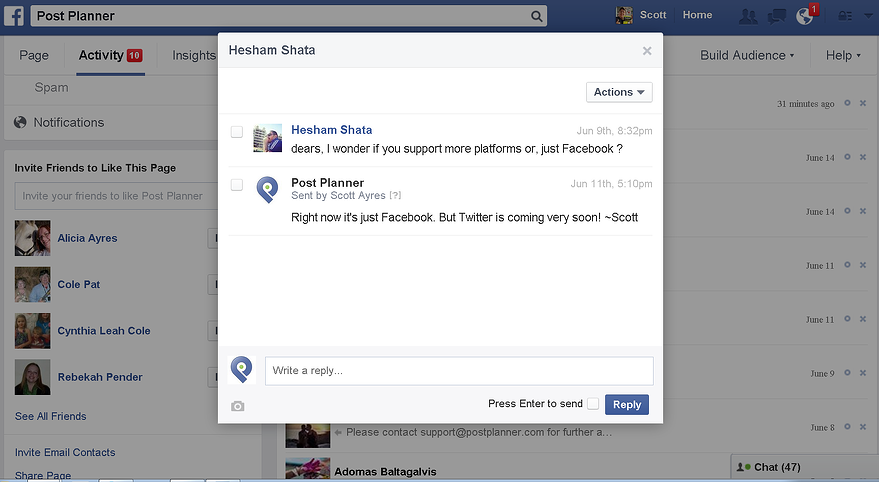
Task: Open Cynthia Leah Cole name link
Action: point(104,331)
